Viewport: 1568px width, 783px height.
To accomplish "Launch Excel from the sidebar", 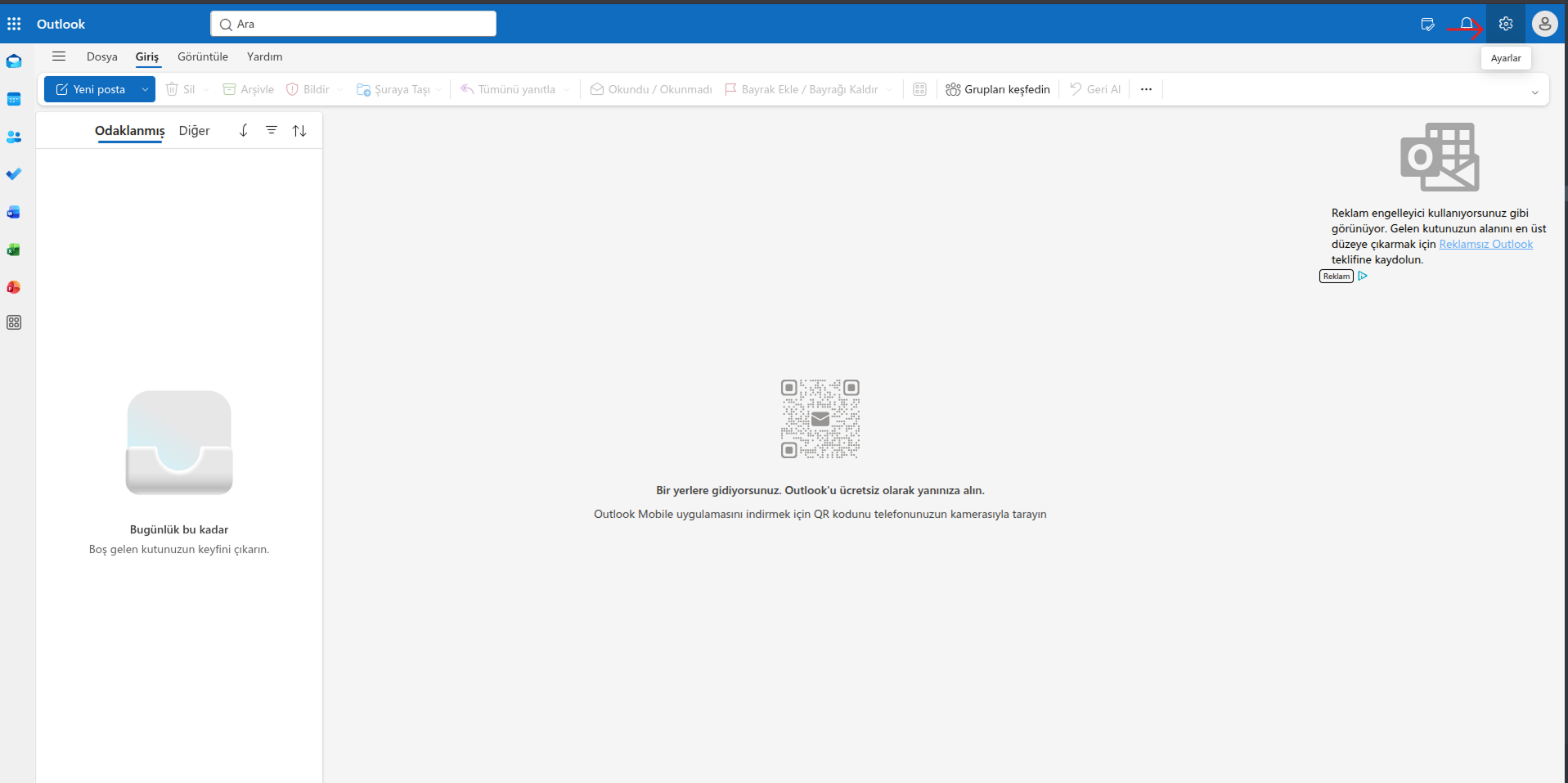I will (x=14, y=250).
